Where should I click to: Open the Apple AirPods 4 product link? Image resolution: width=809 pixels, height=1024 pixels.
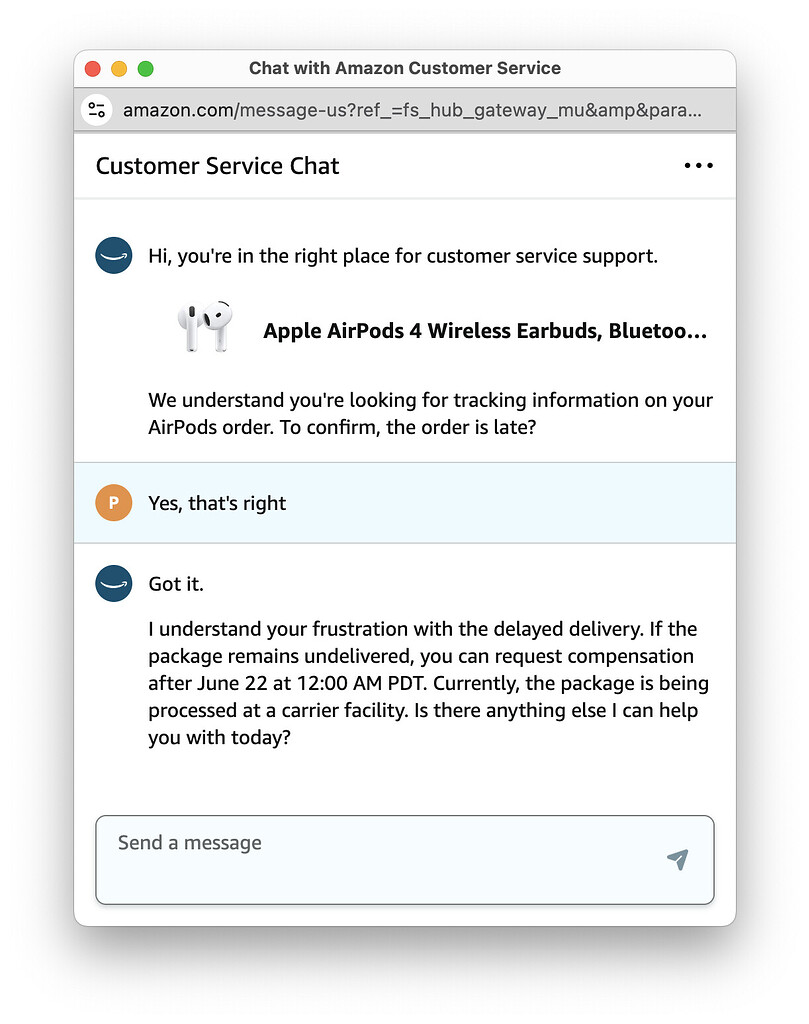point(485,330)
